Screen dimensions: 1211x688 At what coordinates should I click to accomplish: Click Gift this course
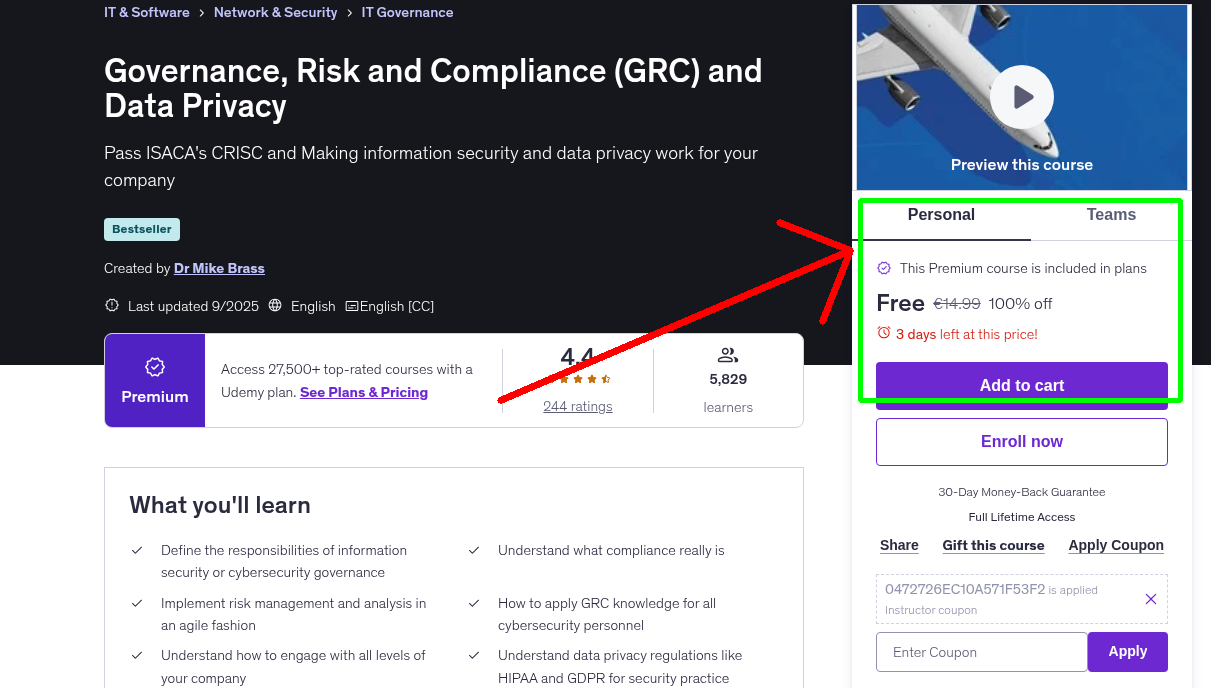click(993, 545)
